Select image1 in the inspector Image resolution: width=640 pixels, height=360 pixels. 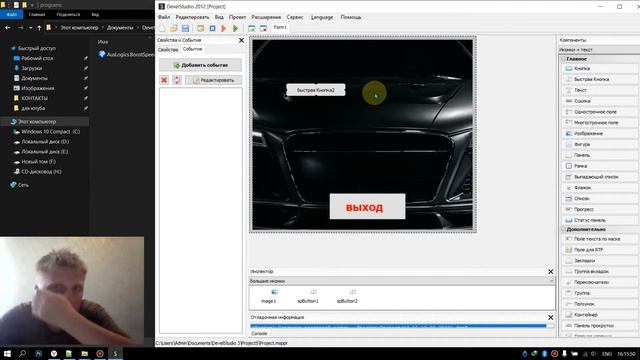269,296
